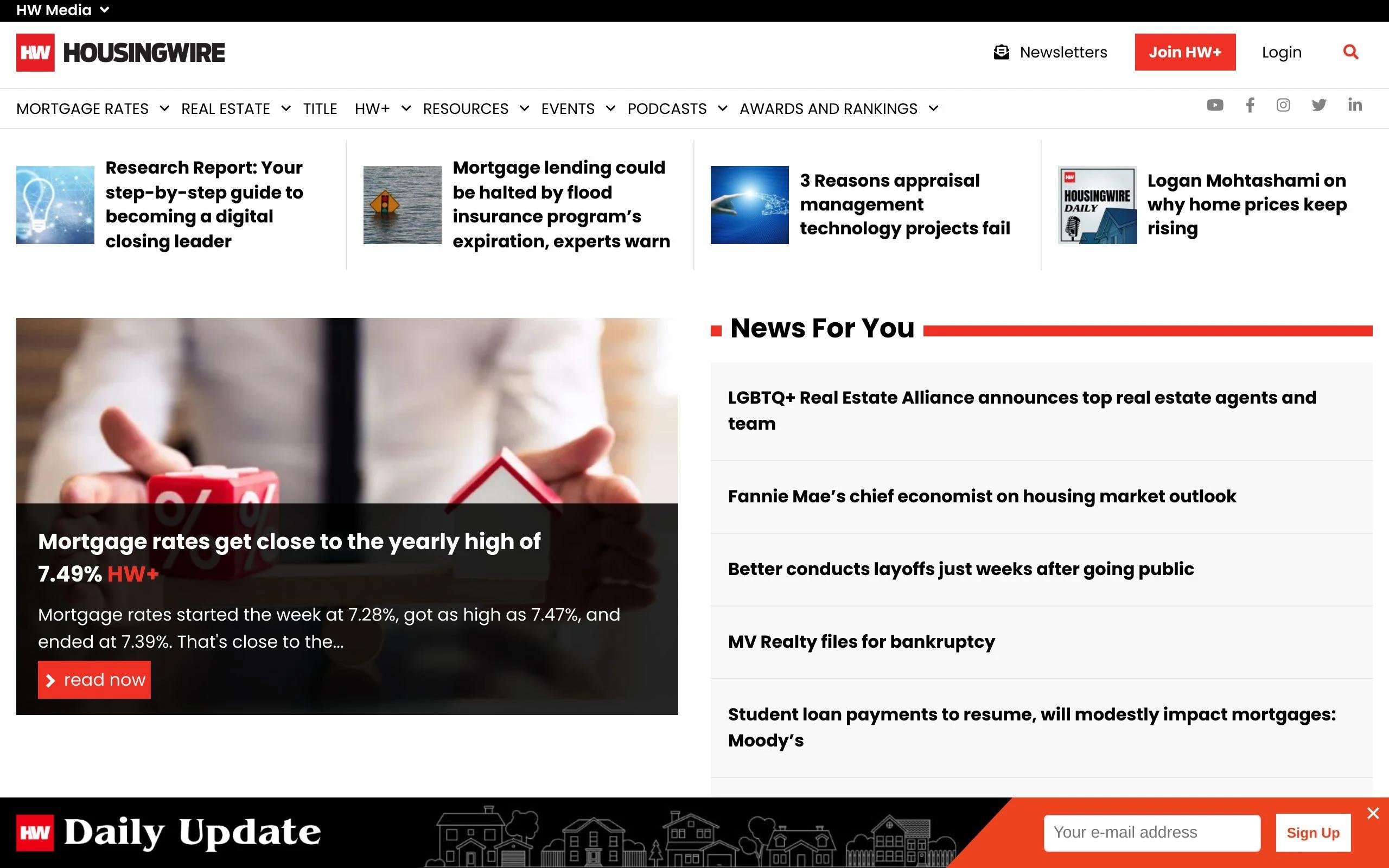
Task: Select the Title menu item
Action: (320, 108)
